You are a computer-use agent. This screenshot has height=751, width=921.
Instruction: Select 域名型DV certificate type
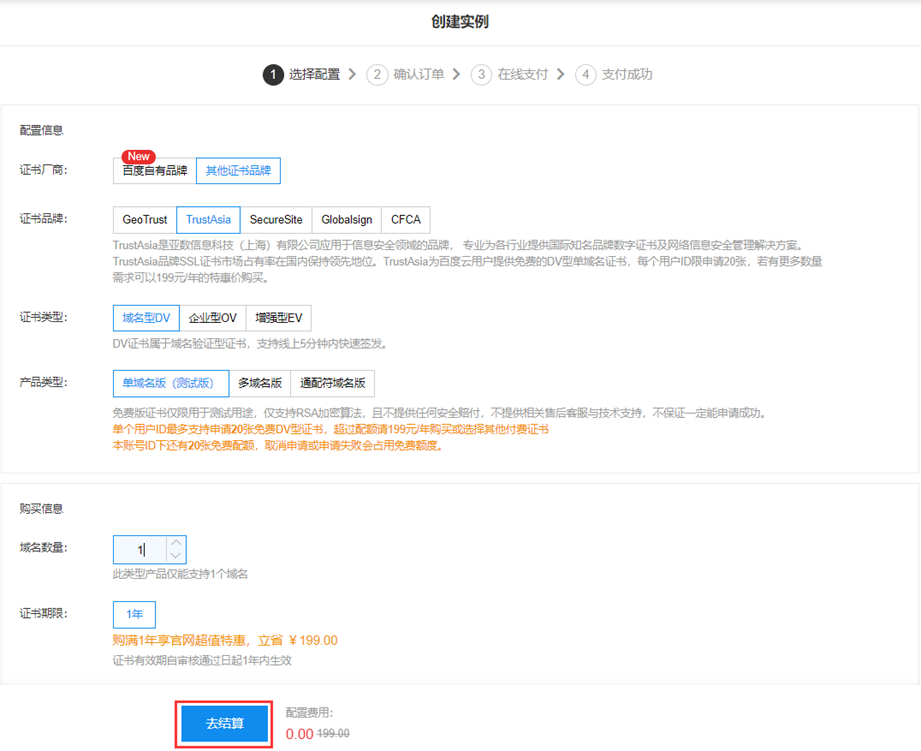click(146, 318)
